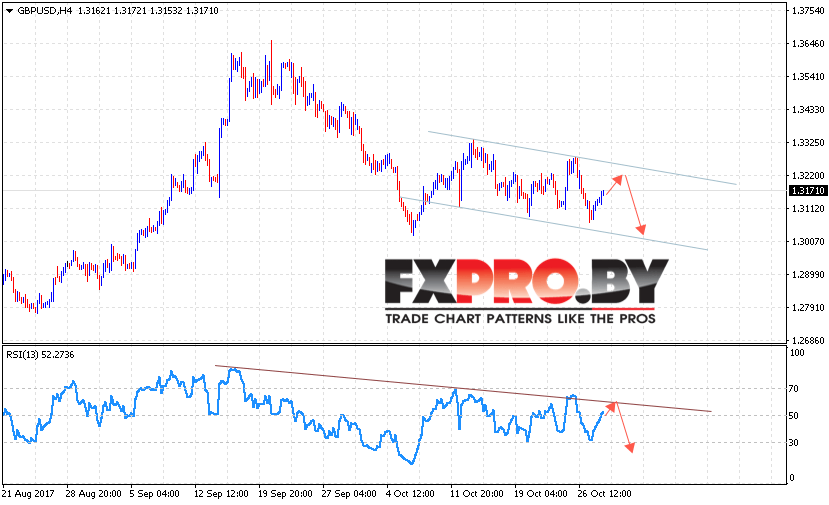The width and height of the screenshot is (829, 505).
Task: Select the 1.32200 price axis value
Action: pos(807,176)
